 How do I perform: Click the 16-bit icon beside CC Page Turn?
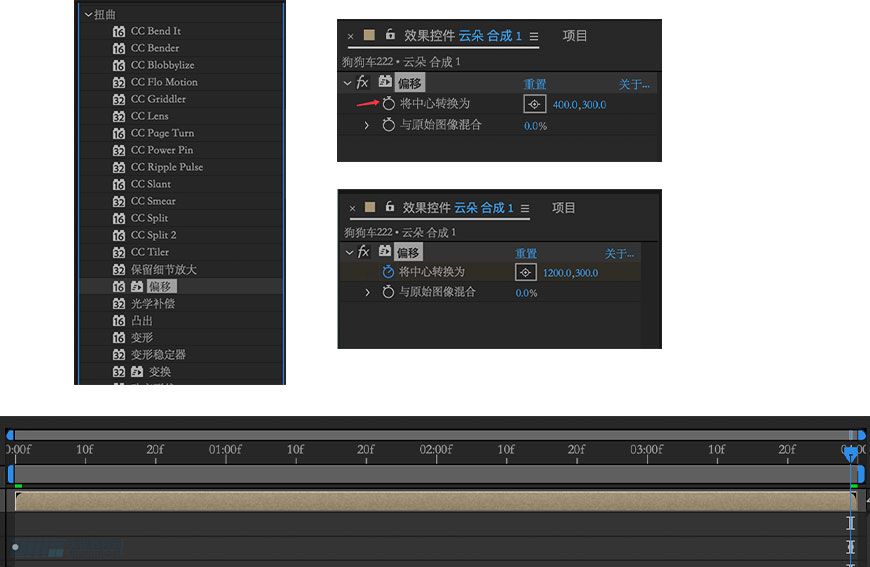[119, 133]
